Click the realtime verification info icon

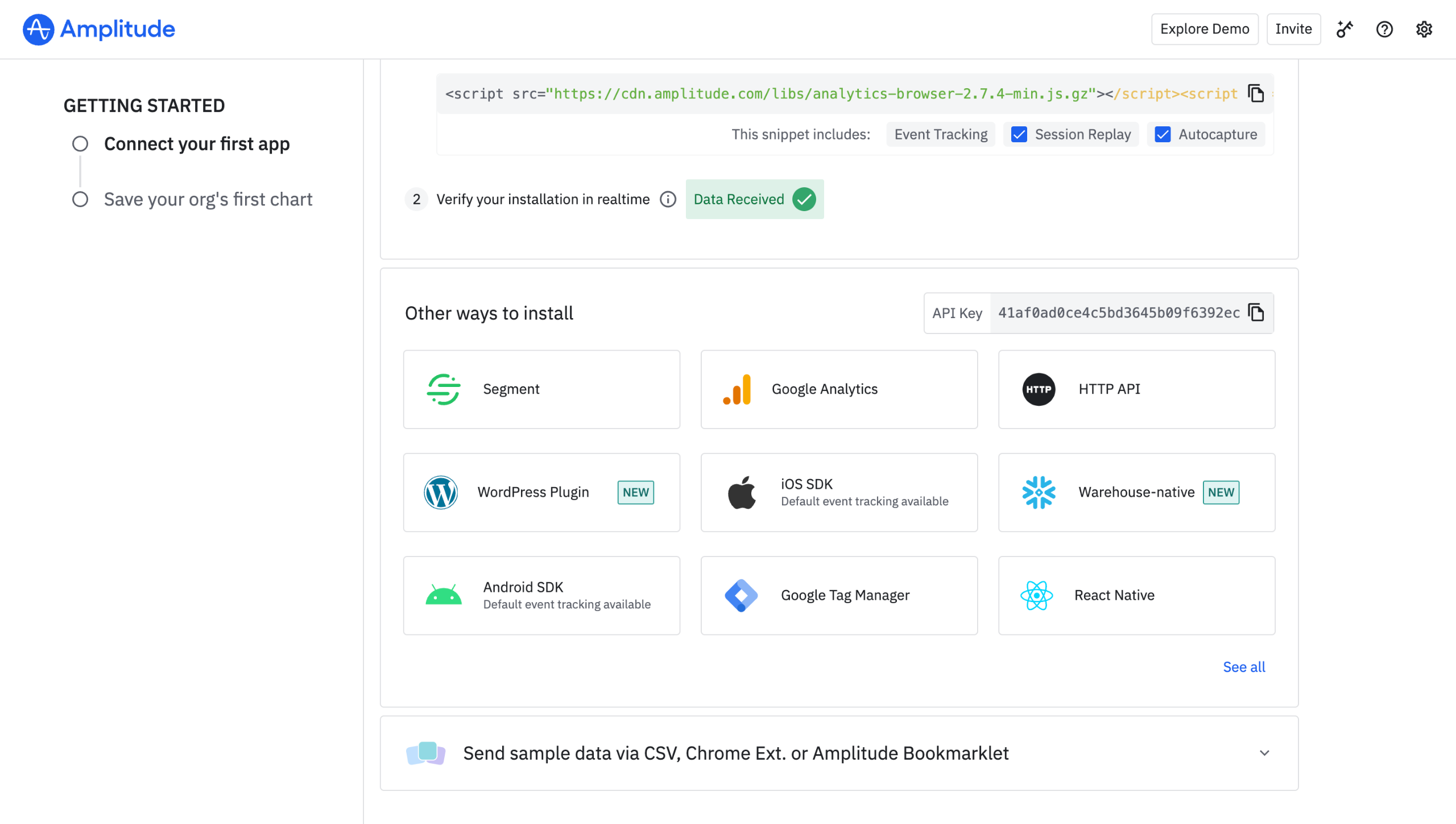click(x=668, y=199)
